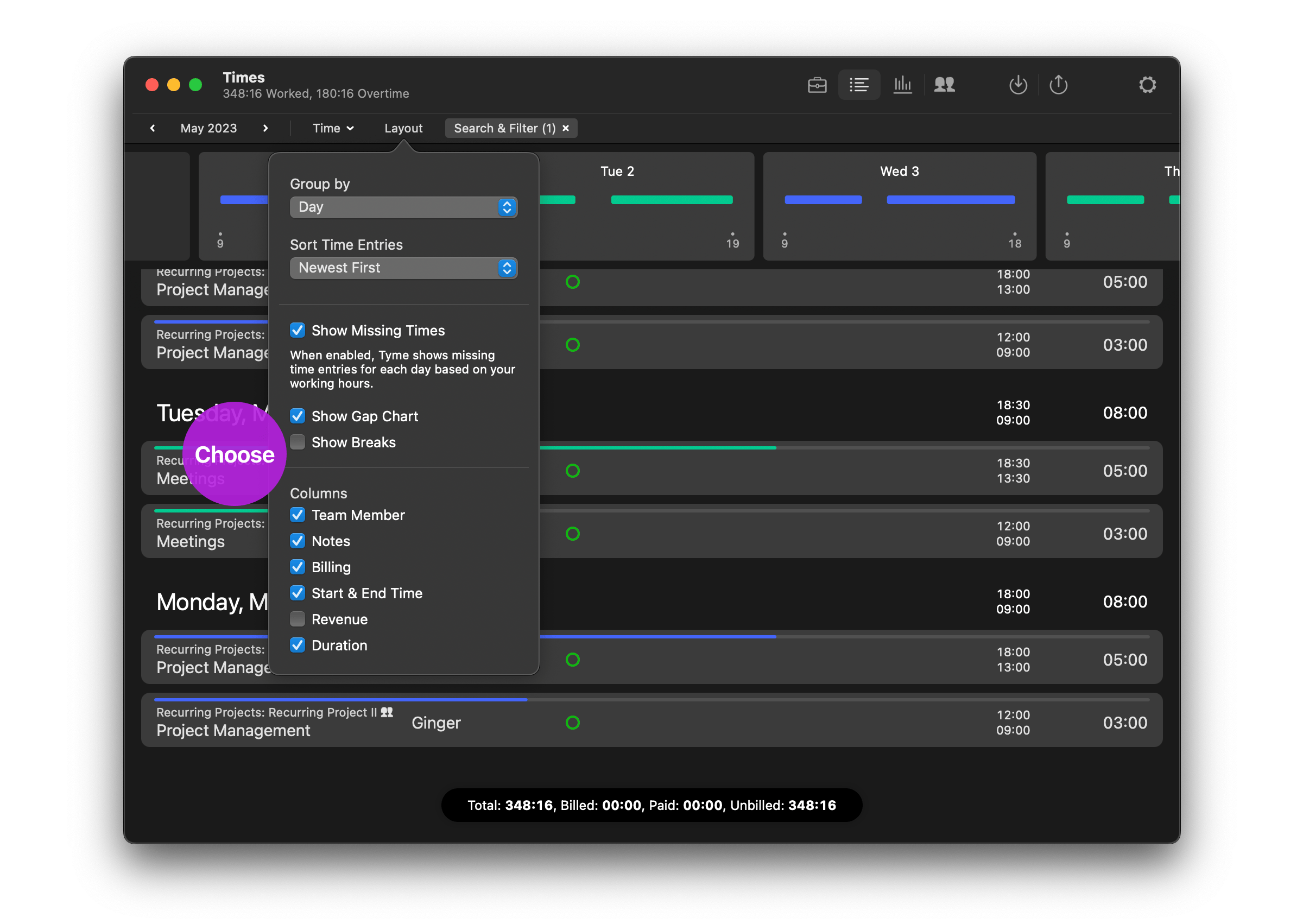Select Ginger's Project Management entry row

click(651, 720)
